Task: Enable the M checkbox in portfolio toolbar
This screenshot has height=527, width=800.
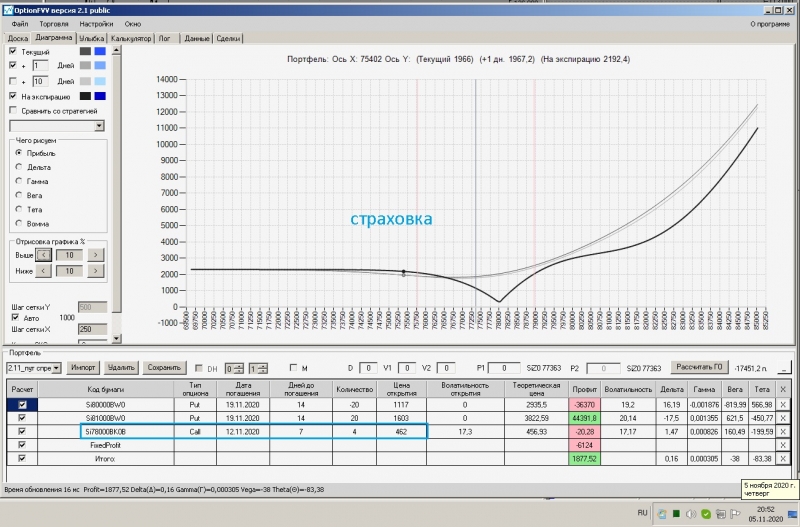Action: pos(293,367)
